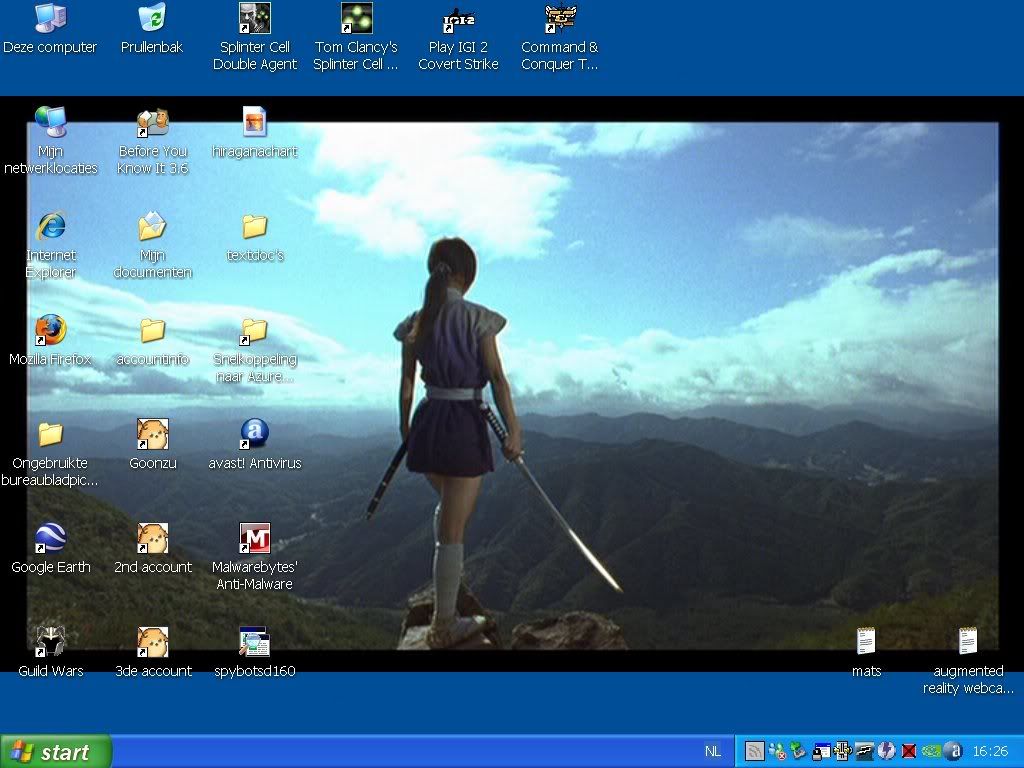
Task: Open the Start menu
Action: (x=56, y=752)
